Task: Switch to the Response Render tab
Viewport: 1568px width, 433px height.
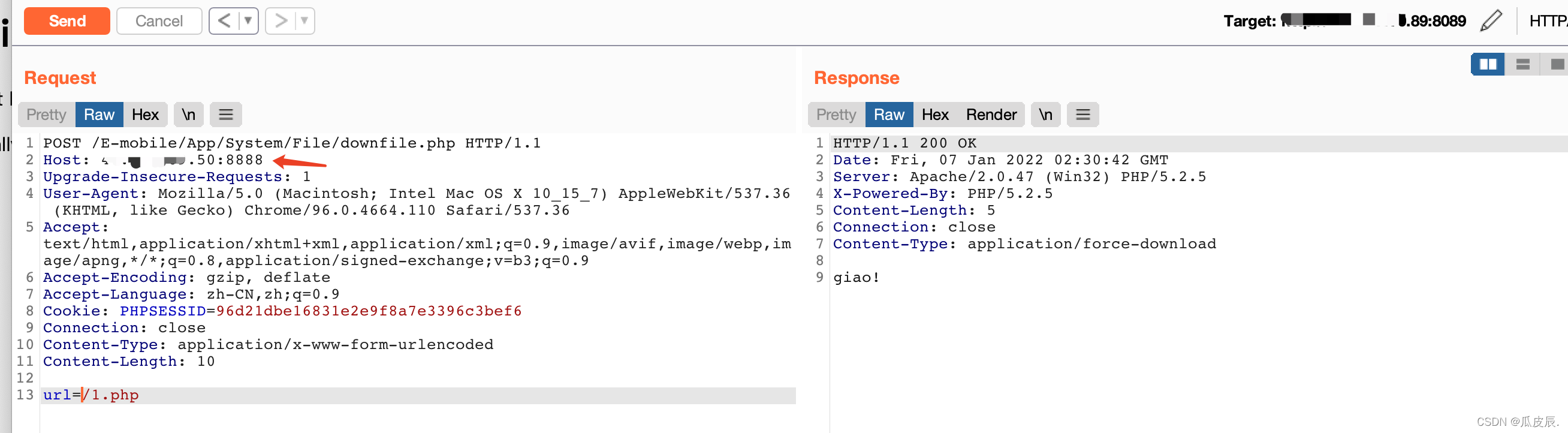Action: [991, 115]
